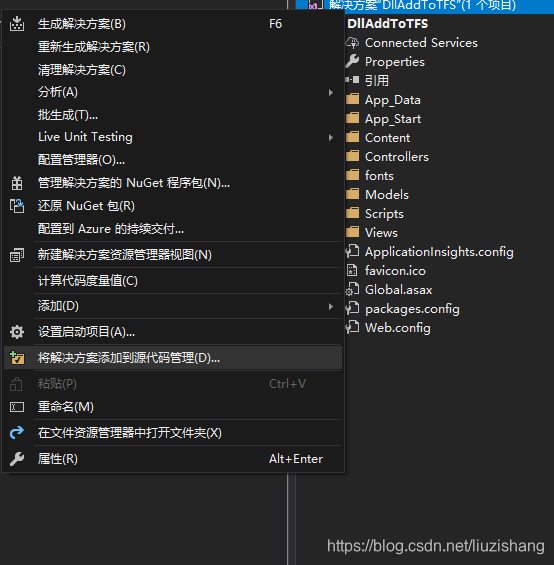Select 重命名(M) menu entry
The height and width of the screenshot is (565, 554).
click(172, 407)
